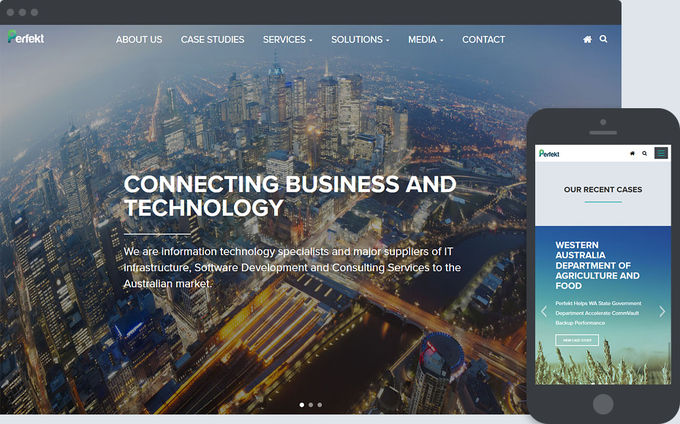The width and height of the screenshot is (680, 424).
Task: Tap the View Case Study button
Action: click(x=577, y=340)
